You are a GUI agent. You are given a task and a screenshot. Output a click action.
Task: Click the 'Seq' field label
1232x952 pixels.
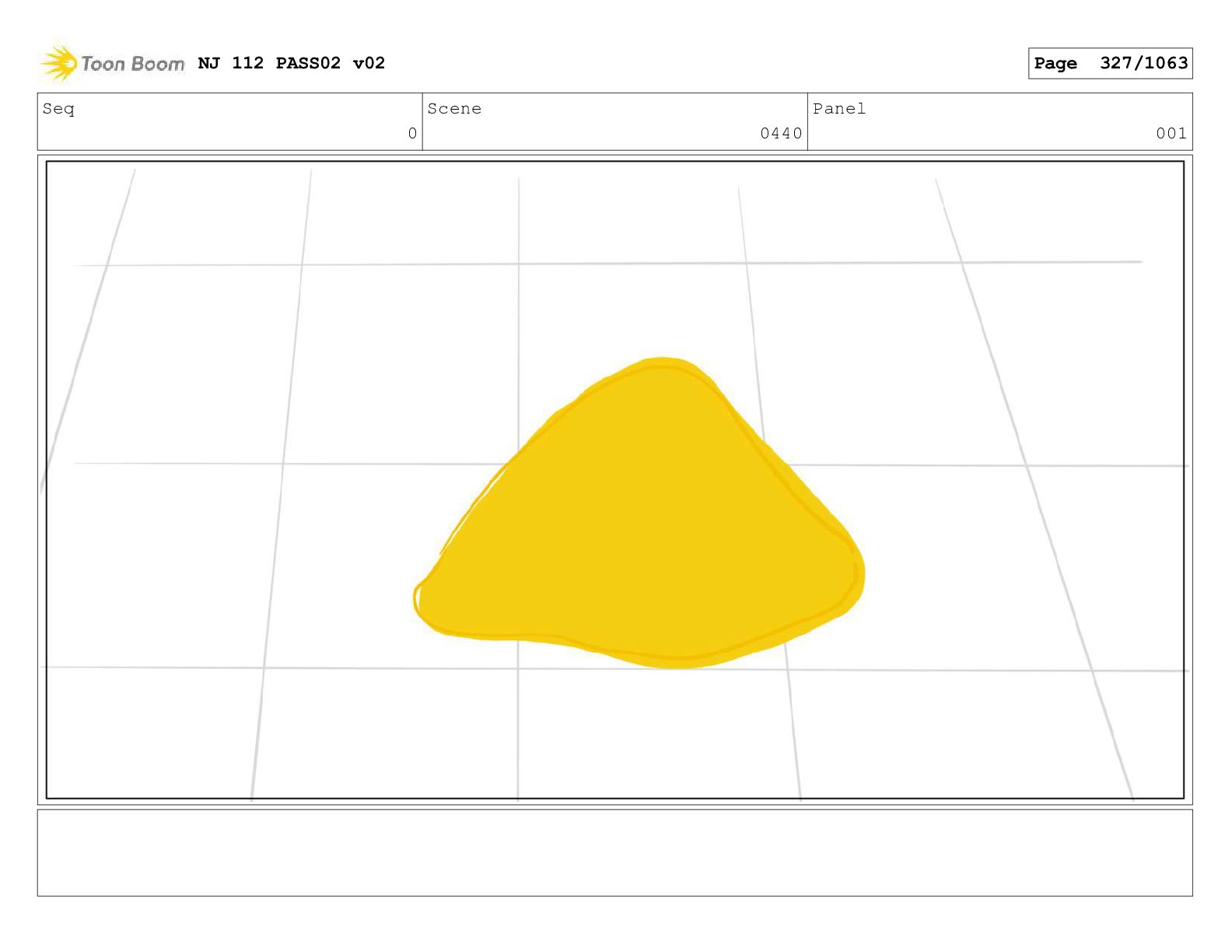click(x=58, y=109)
